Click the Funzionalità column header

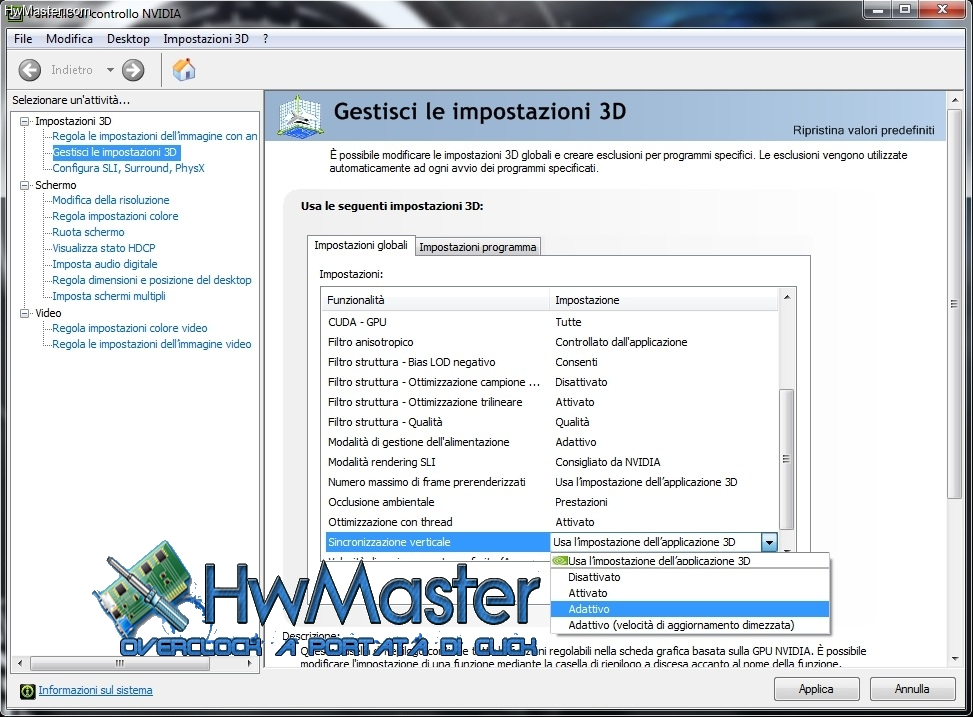[435, 300]
